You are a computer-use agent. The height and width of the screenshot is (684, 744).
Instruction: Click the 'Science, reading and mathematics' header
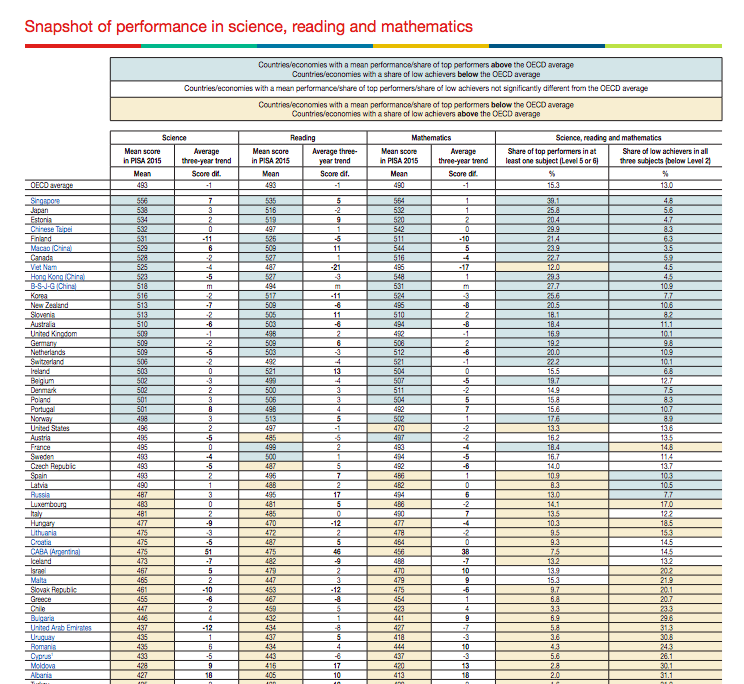tap(620, 138)
